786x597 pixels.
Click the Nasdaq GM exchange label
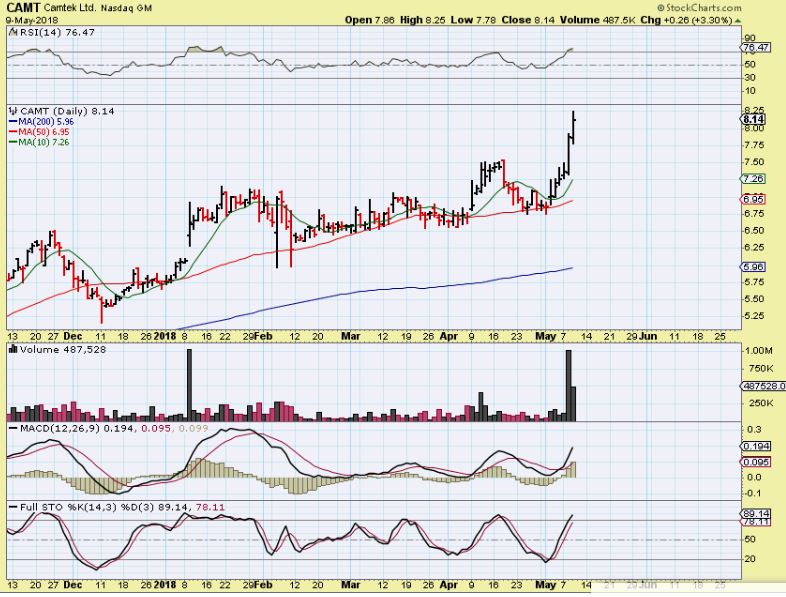coord(126,9)
